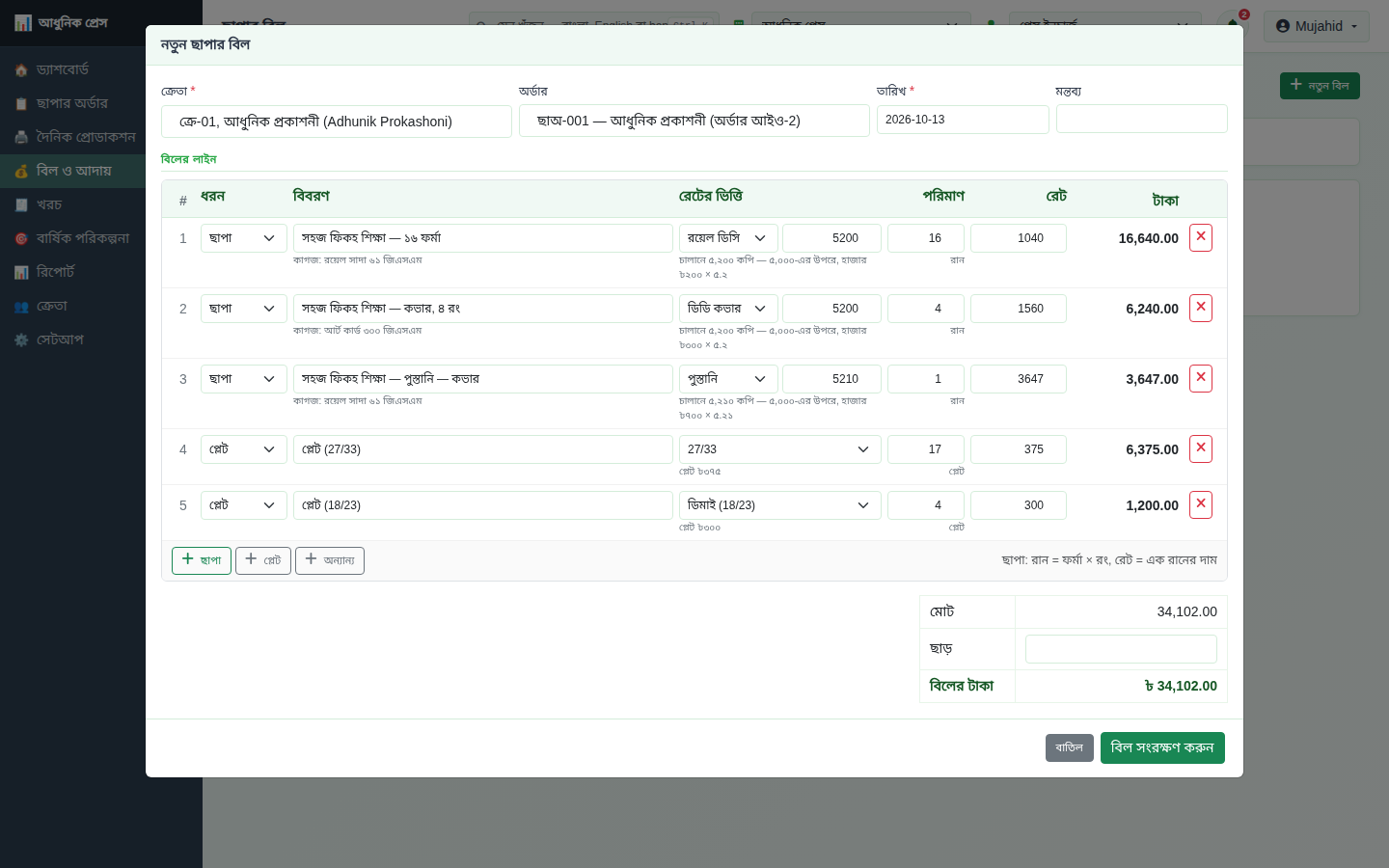The width and height of the screenshot is (1389, 868).
Task: Click the ক্রেতা people icon in sidebar
Action: click(21, 307)
